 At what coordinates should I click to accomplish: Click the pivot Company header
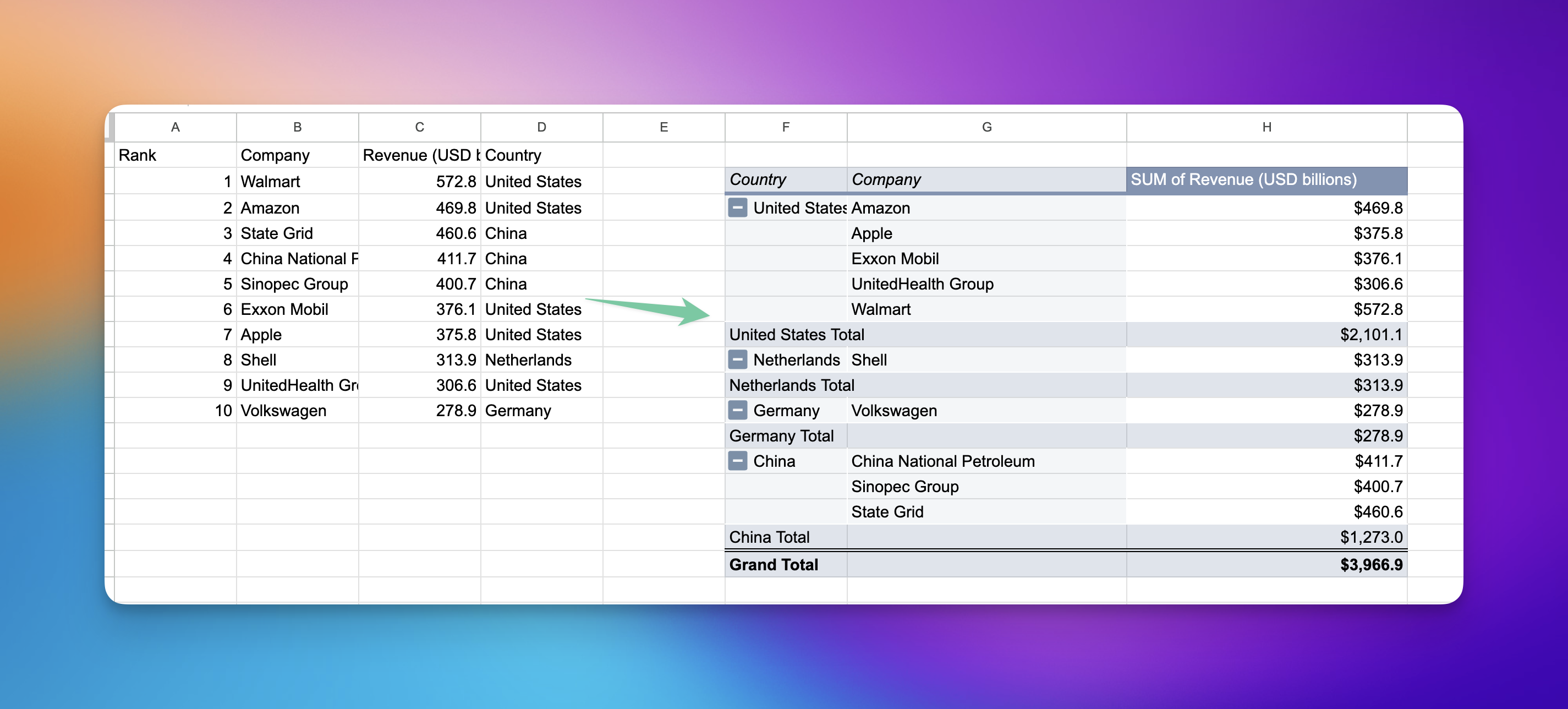coord(986,179)
